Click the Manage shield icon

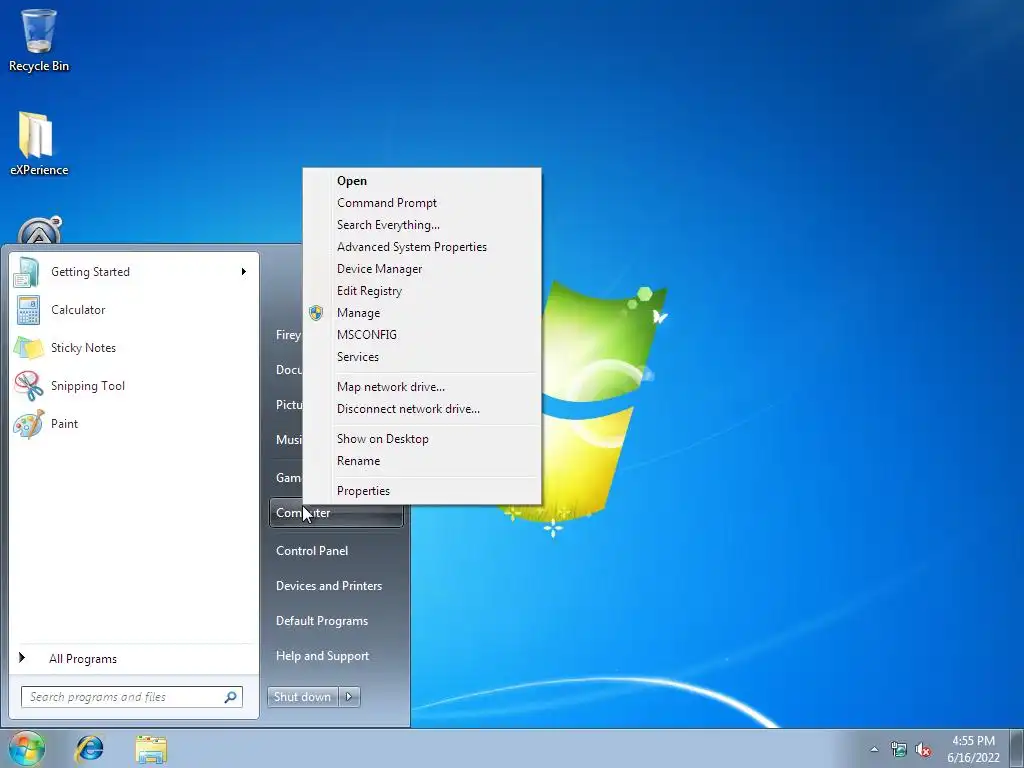click(316, 313)
